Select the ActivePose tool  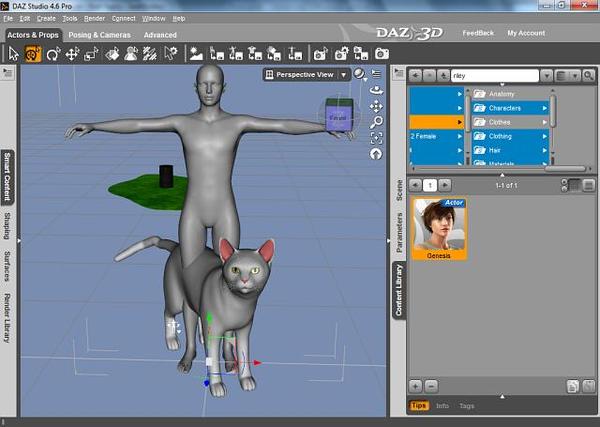pyautogui.click(x=112, y=54)
